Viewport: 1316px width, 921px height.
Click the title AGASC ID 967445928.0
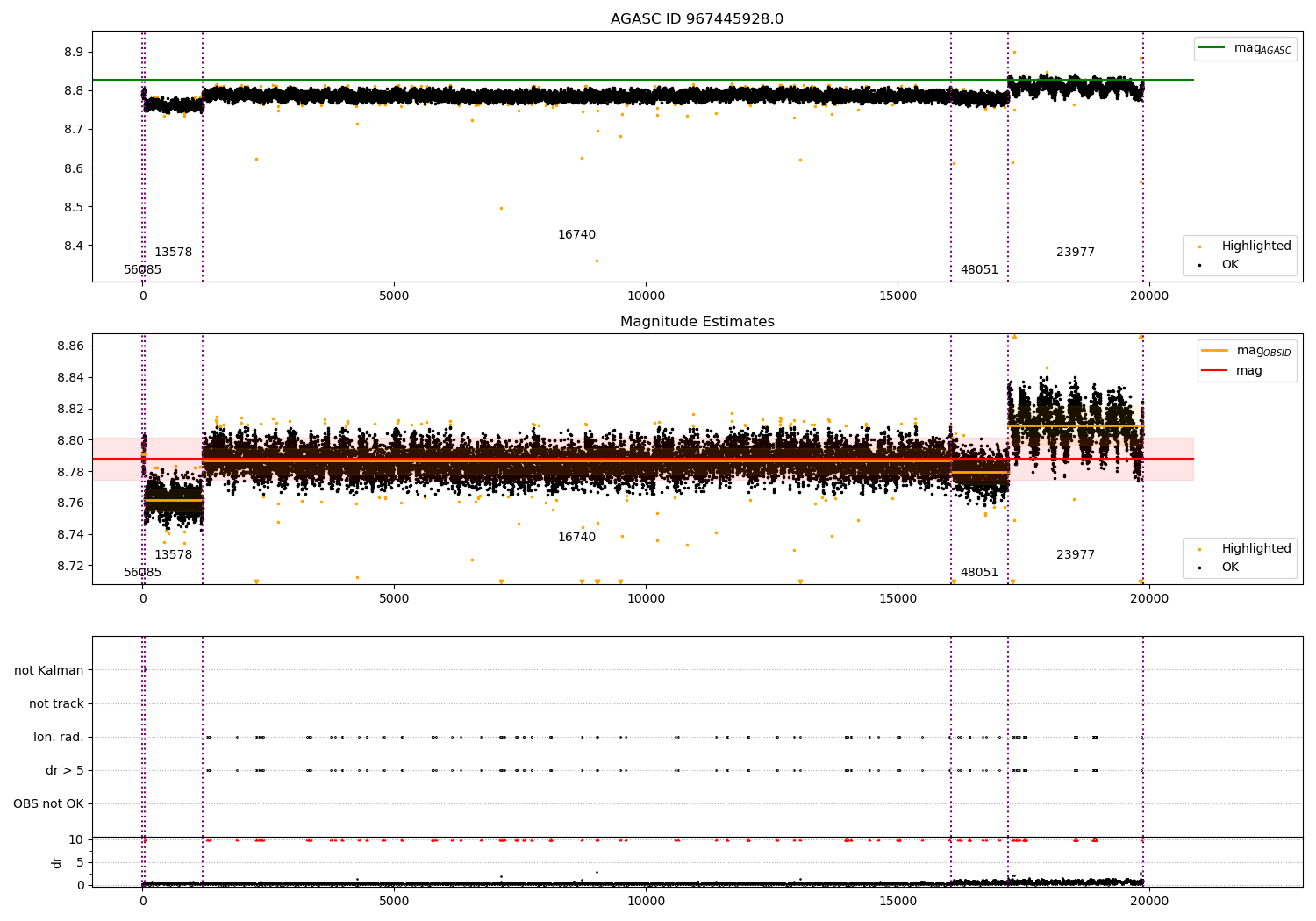pos(697,19)
